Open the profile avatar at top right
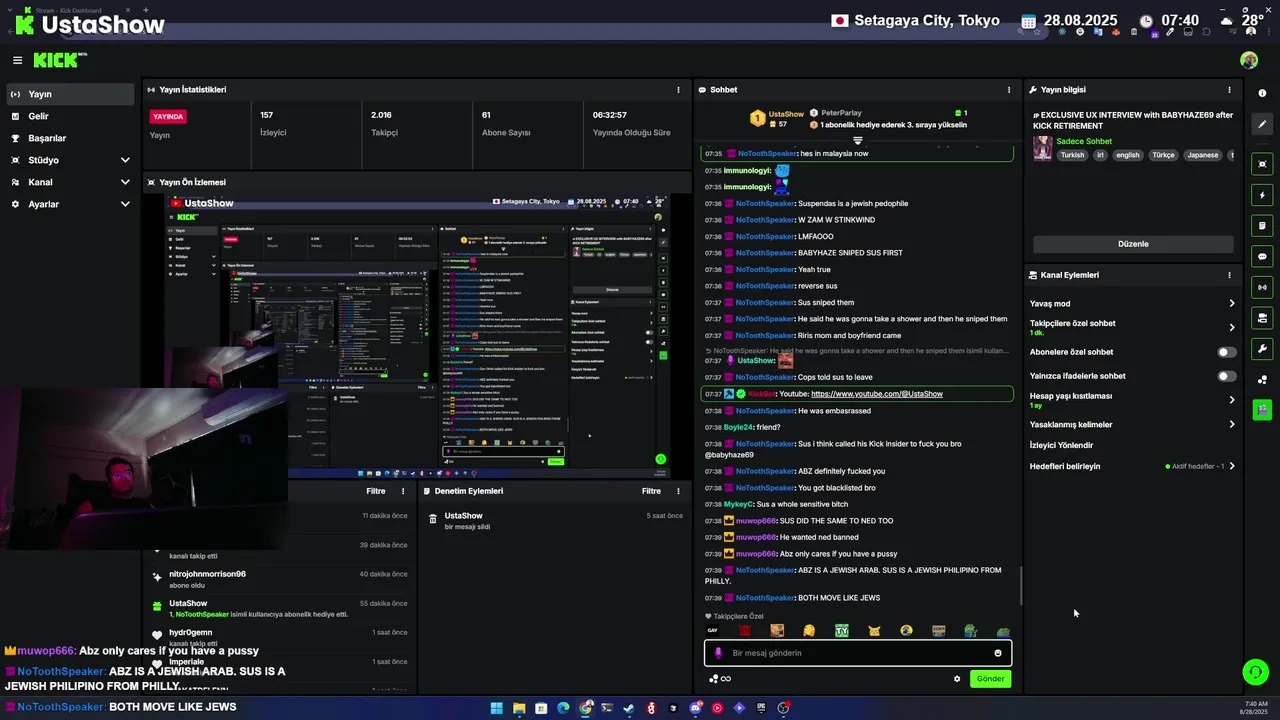Image resolution: width=1280 pixels, height=720 pixels. 1249,60
